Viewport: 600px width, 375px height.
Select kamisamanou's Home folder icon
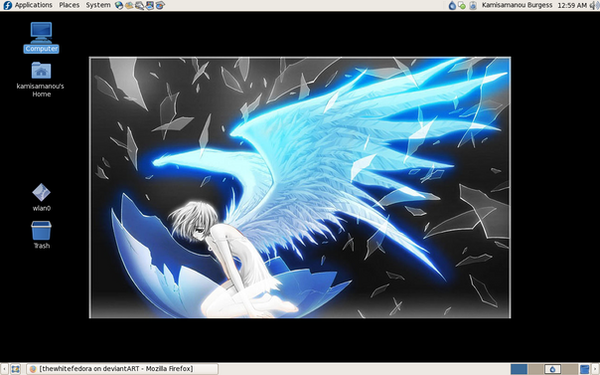(x=41, y=79)
